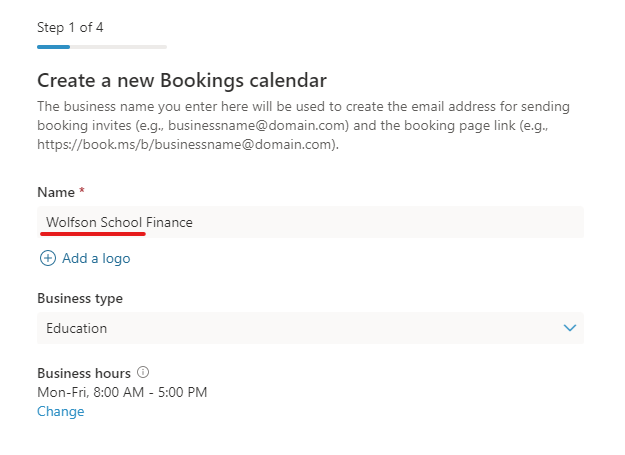This screenshot has width=625, height=455.
Task: Click the Name field label
Action: pos(55,192)
